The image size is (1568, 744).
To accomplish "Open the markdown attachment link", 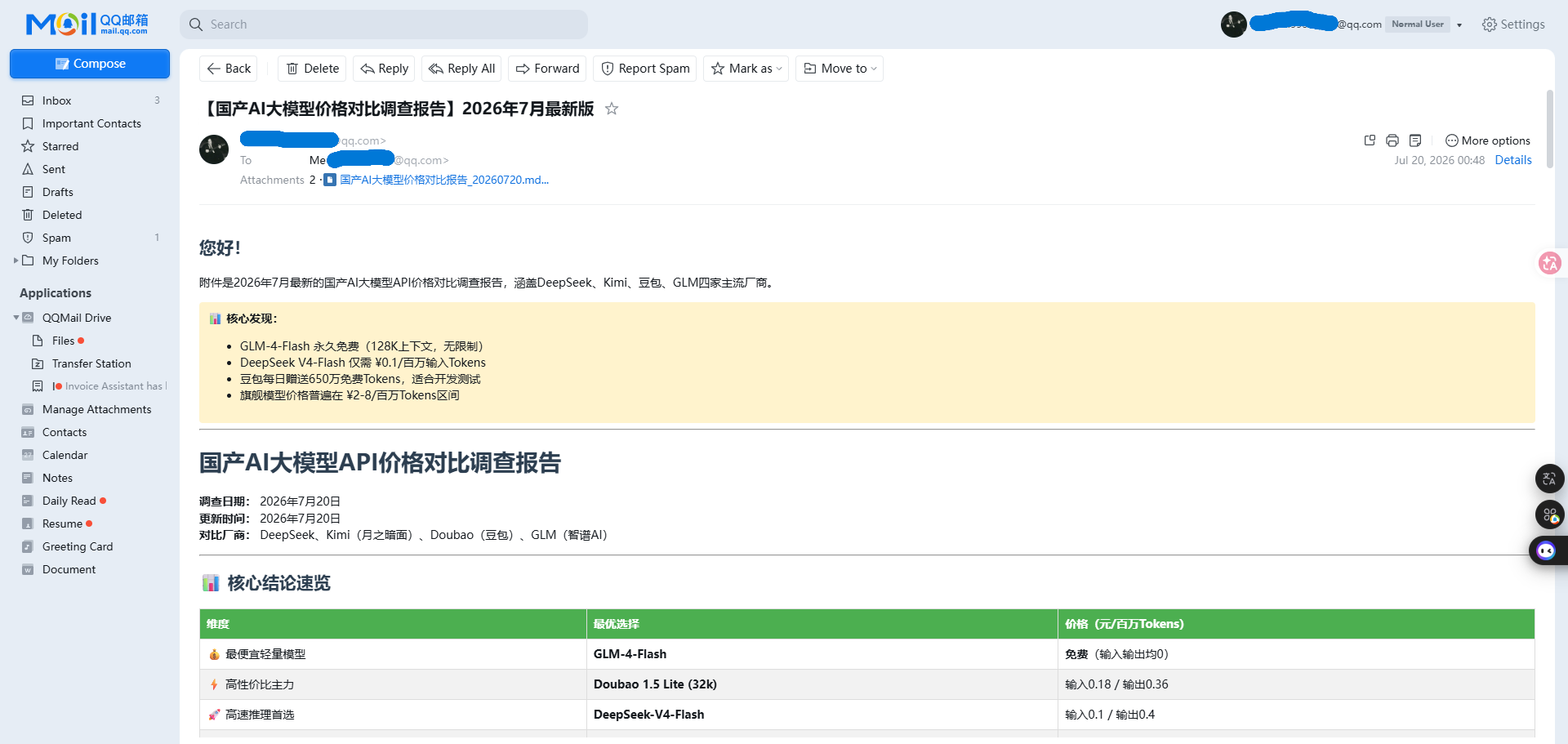I will point(443,180).
